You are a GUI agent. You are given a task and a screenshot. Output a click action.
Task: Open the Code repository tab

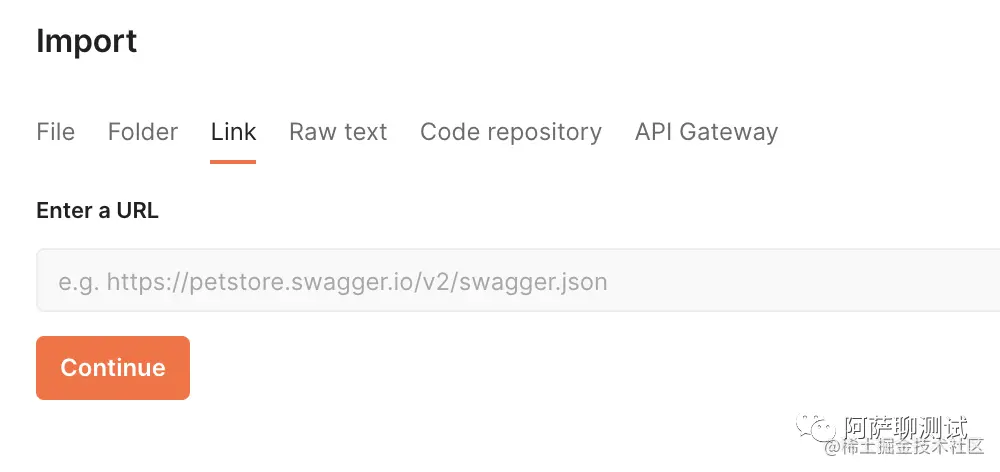(x=511, y=132)
